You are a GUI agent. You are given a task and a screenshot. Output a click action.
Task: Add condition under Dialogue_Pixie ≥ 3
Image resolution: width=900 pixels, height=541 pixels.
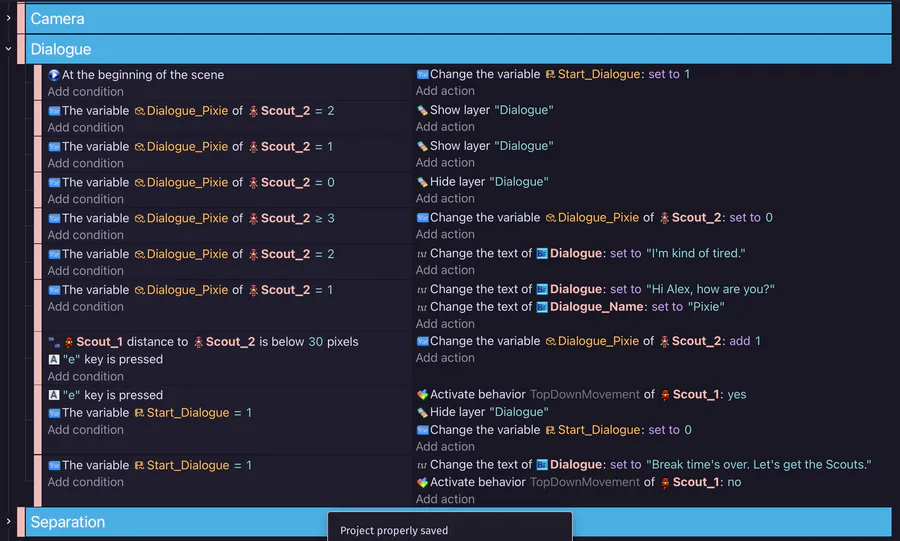pos(86,235)
